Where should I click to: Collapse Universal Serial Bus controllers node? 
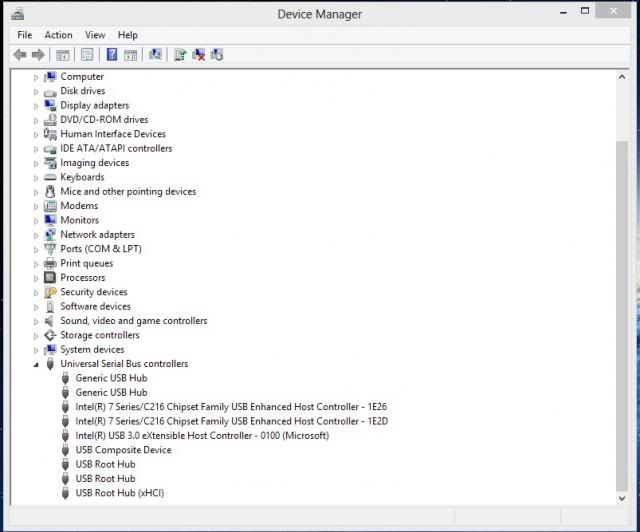[x=37, y=365]
